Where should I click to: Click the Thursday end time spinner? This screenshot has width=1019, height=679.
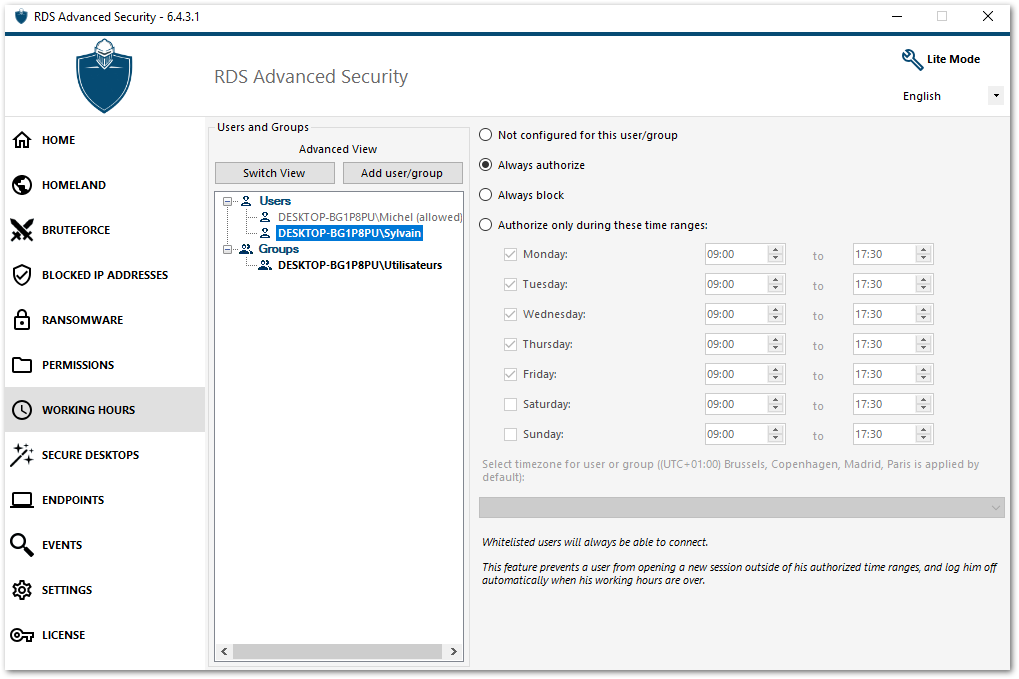(x=923, y=344)
